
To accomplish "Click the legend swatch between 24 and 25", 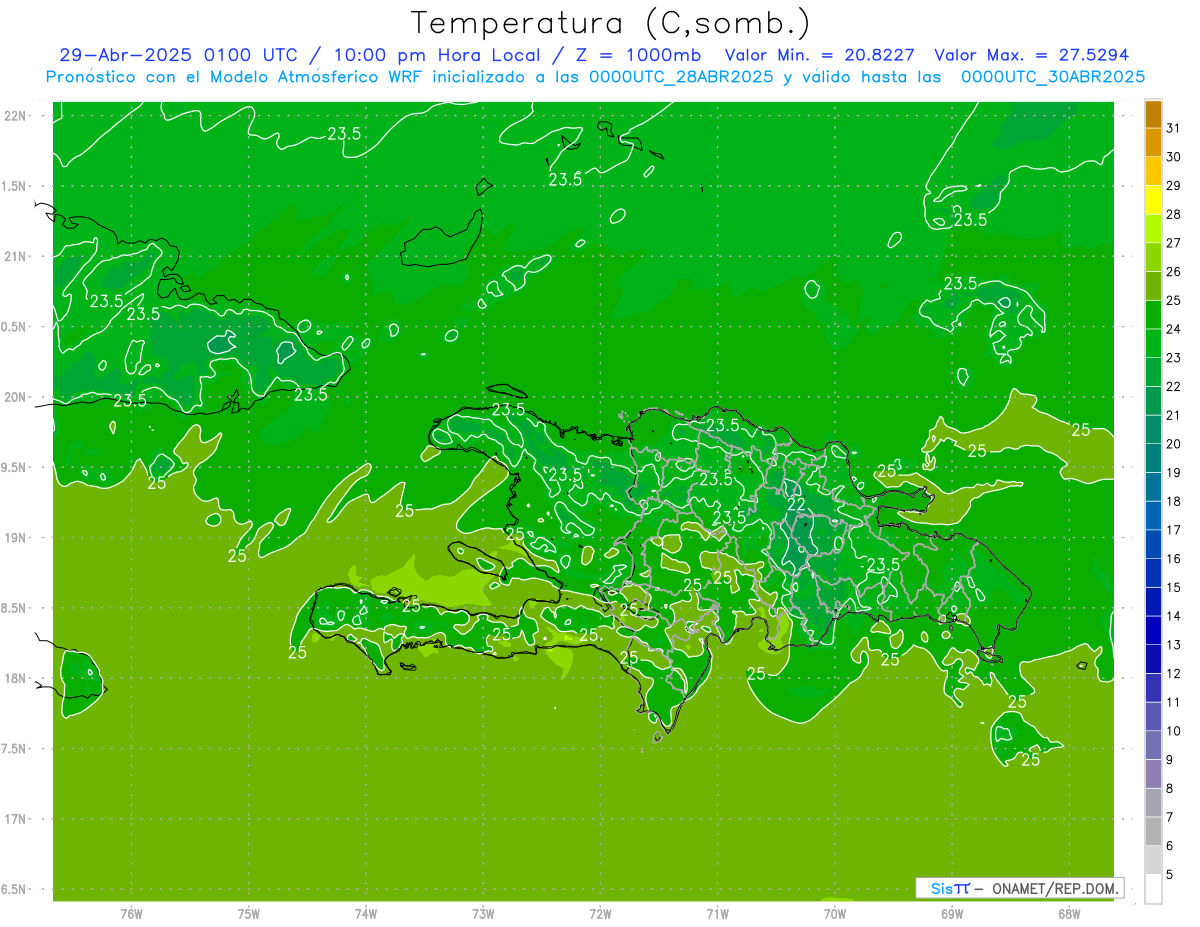I will click(1153, 315).
